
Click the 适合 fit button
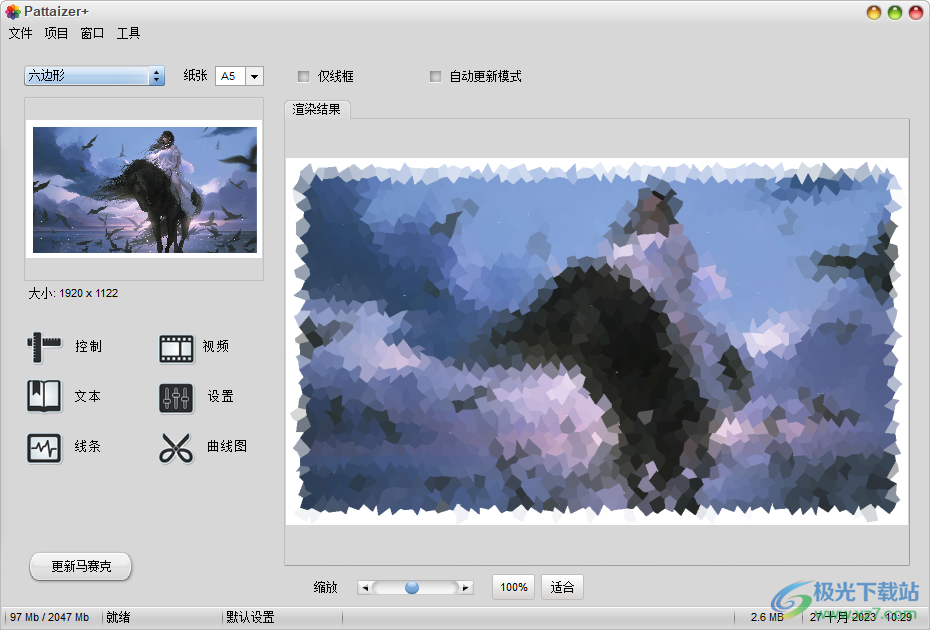click(x=562, y=587)
